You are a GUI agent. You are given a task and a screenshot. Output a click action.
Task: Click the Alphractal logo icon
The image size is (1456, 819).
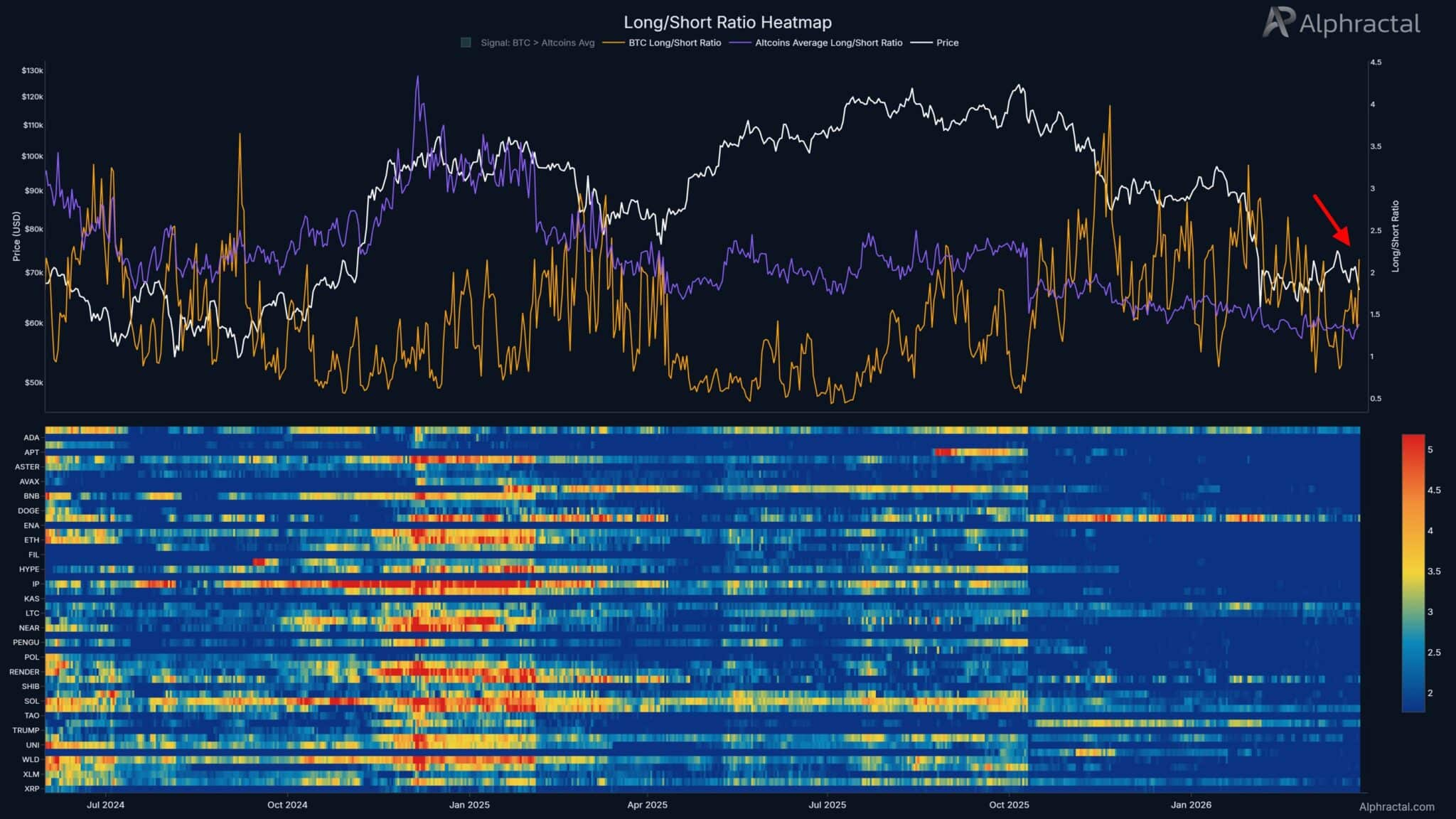click(1278, 23)
